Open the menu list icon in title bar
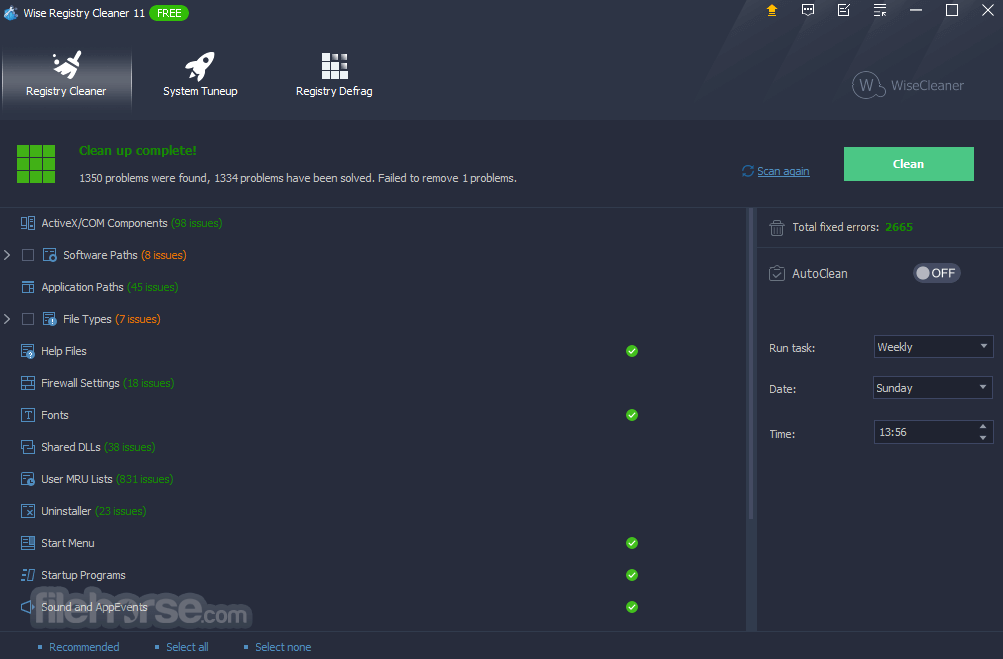Screen dimensions: 1003x659 (x=880, y=10)
